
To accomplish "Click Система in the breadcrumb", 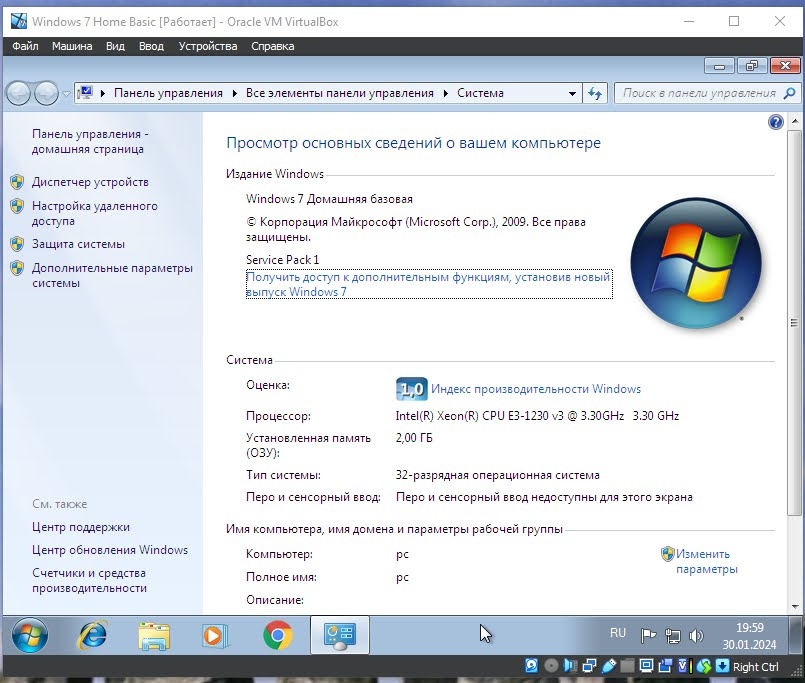I will tap(480, 93).
